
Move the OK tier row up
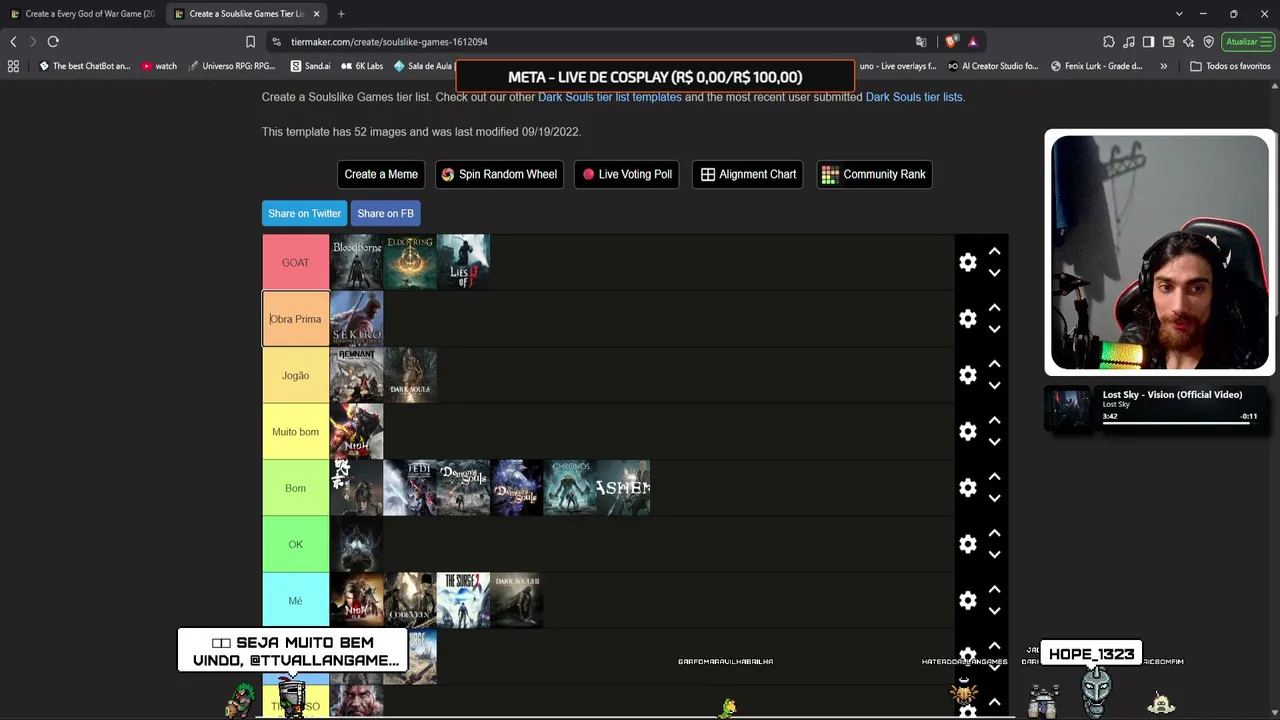pos(994,534)
